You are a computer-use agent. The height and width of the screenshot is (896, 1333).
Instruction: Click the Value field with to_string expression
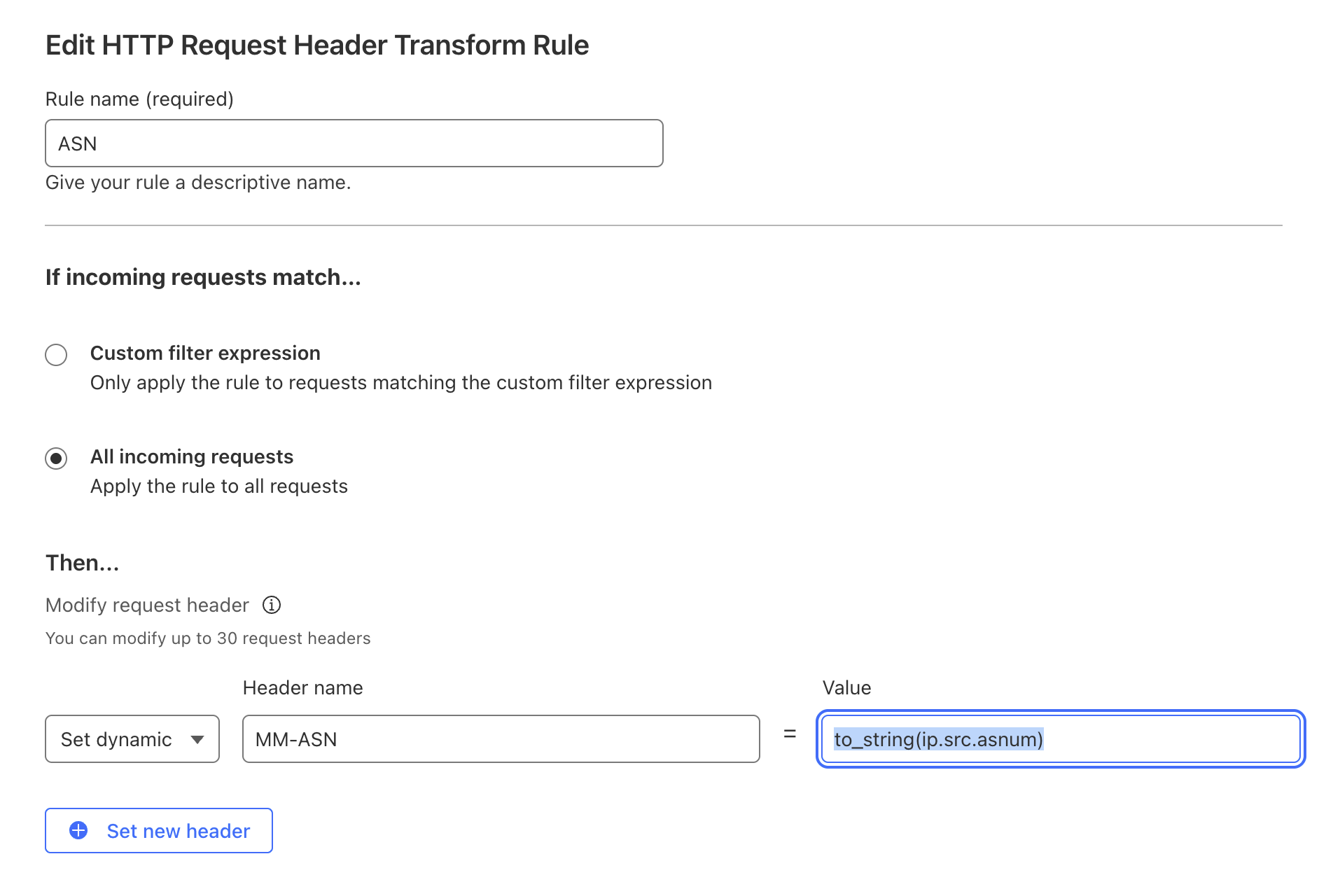pos(1061,738)
